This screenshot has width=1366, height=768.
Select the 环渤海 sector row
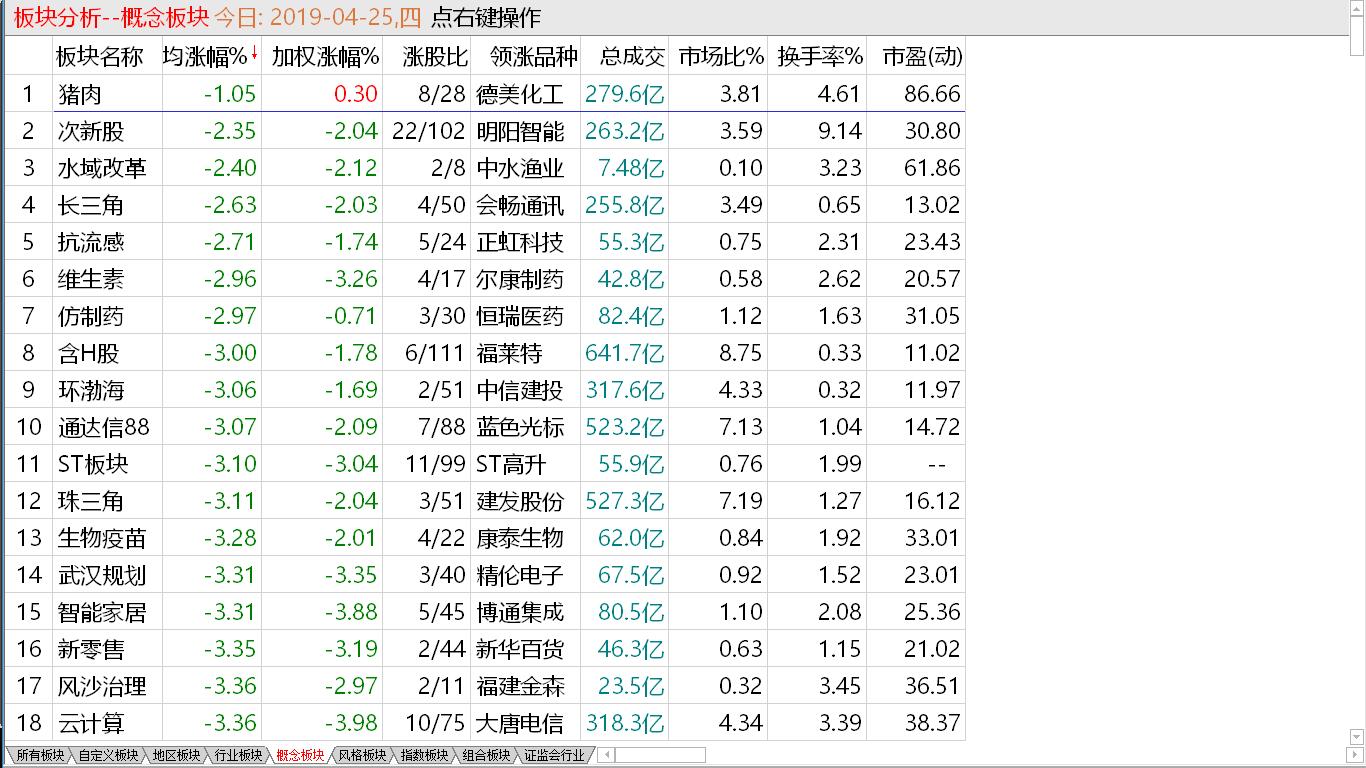484,390
